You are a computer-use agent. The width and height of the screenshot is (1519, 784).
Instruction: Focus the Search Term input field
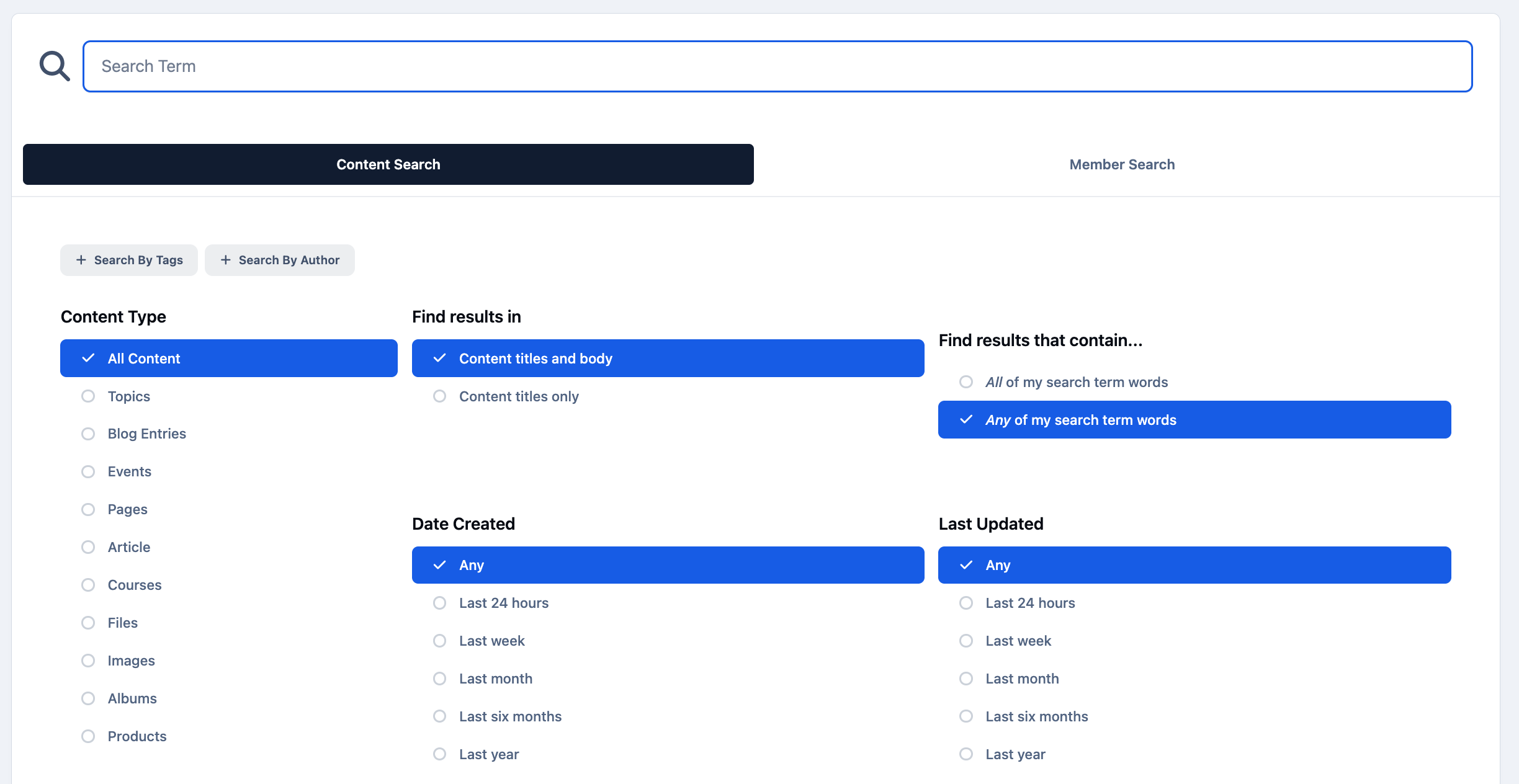click(777, 66)
